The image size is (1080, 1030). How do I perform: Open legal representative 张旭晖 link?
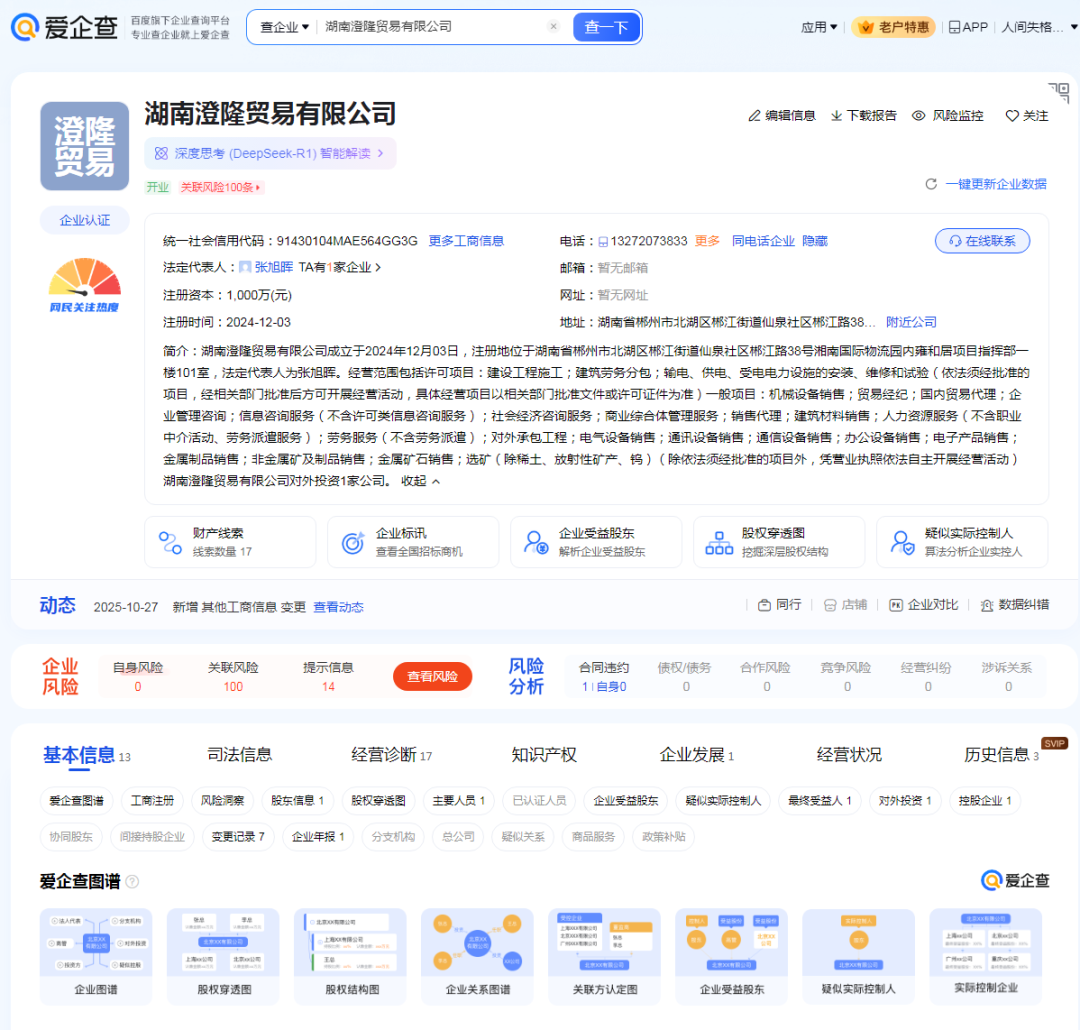point(273,267)
